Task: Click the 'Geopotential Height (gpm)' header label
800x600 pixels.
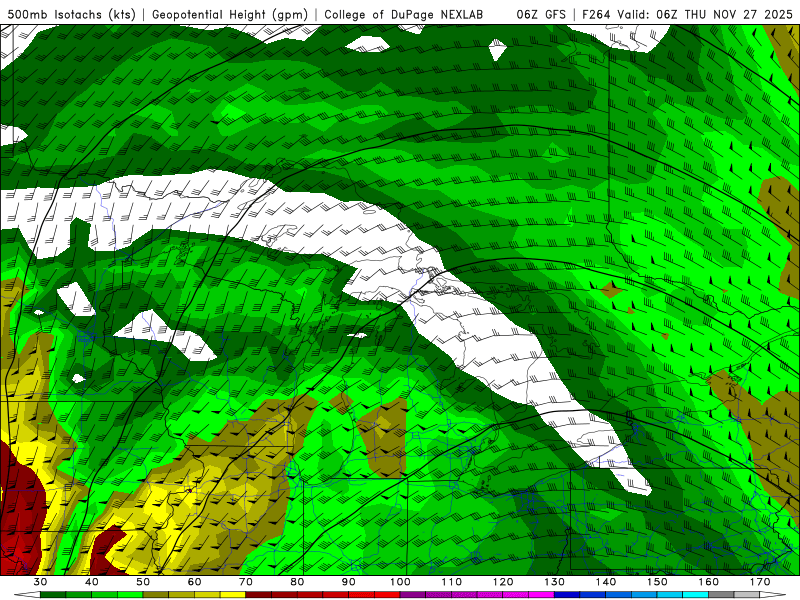Action: tap(230, 14)
